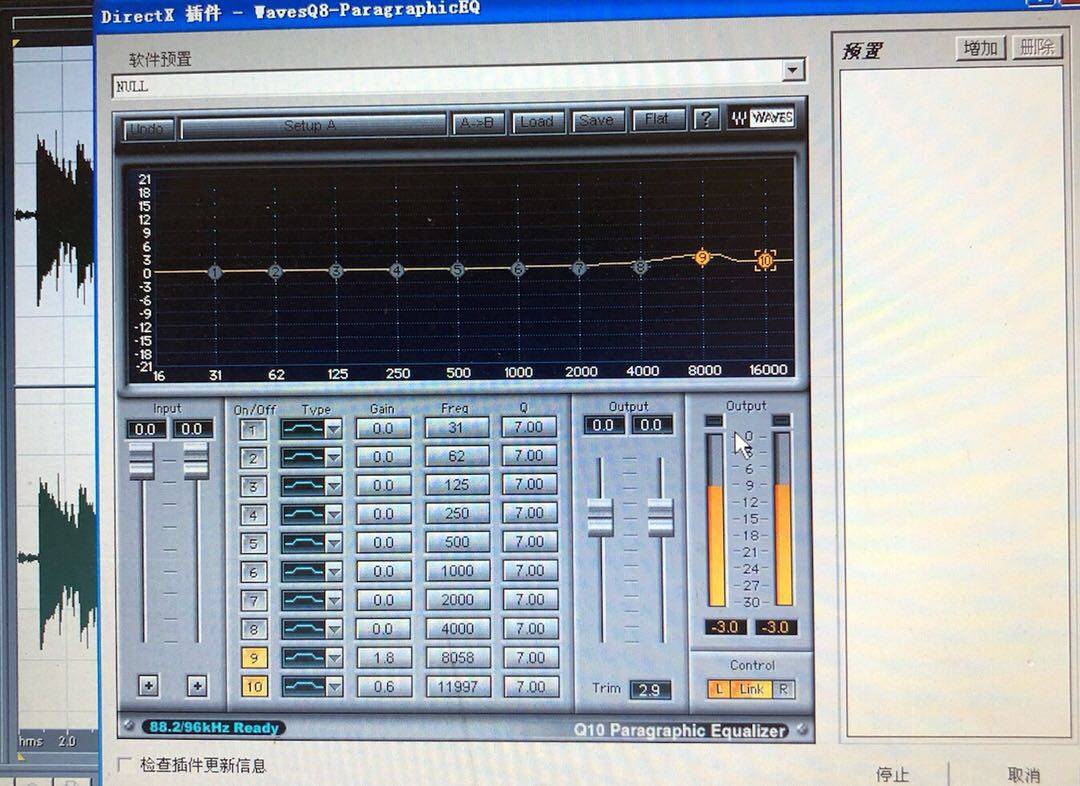Click the Trim value 2.9
1080x786 pixels.
click(650, 690)
